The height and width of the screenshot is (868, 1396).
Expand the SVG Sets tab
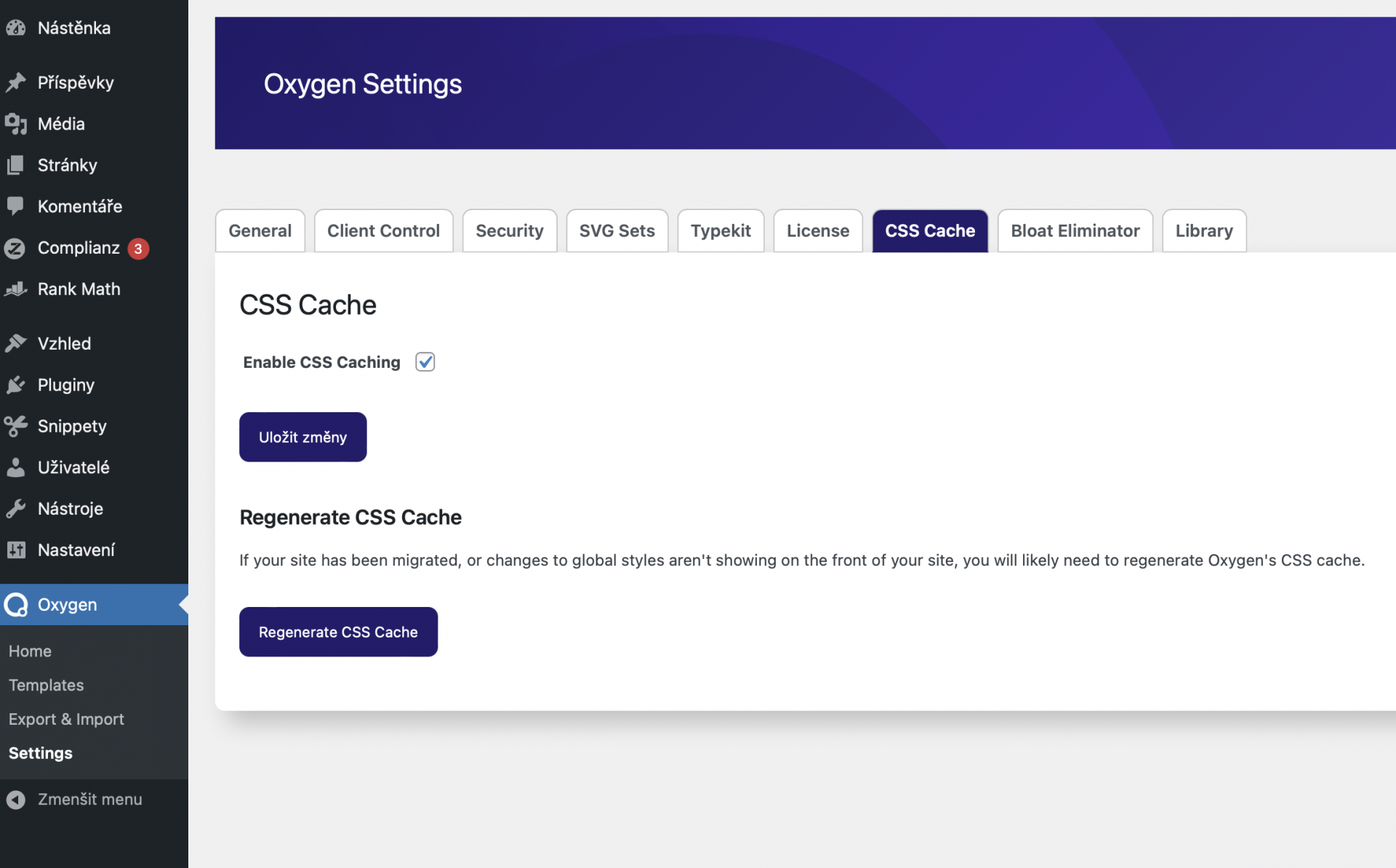(617, 230)
